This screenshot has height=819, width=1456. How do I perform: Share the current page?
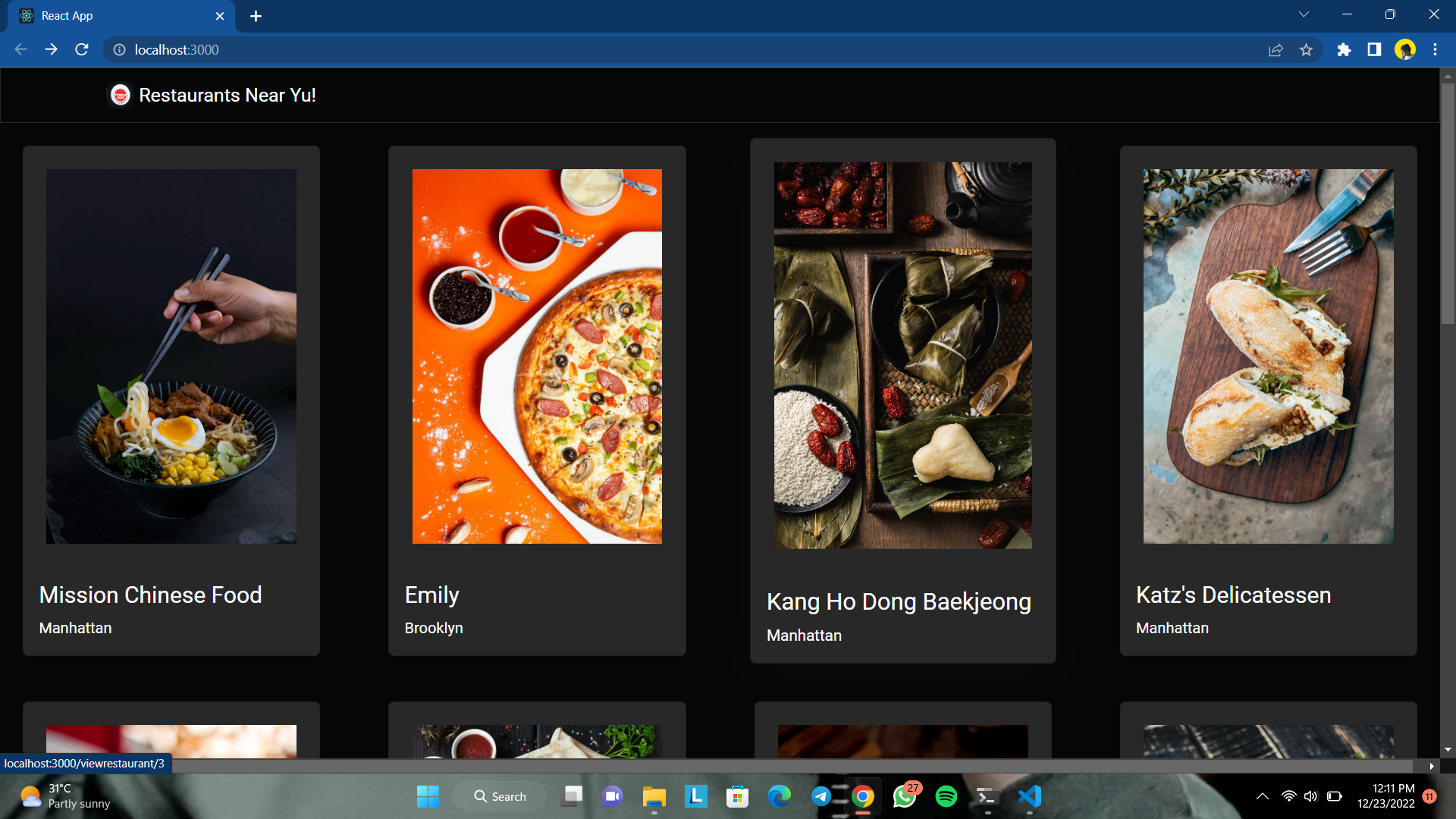pyautogui.click(x=1276, y=49)
